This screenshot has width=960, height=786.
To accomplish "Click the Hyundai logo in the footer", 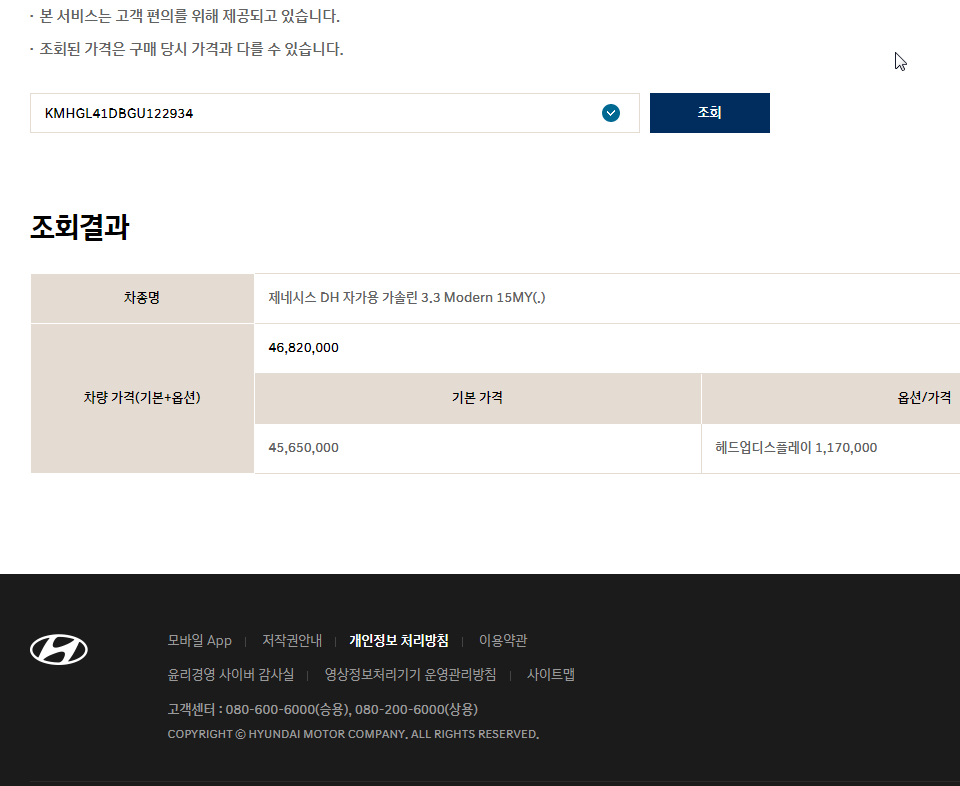I will coord(59,650).
